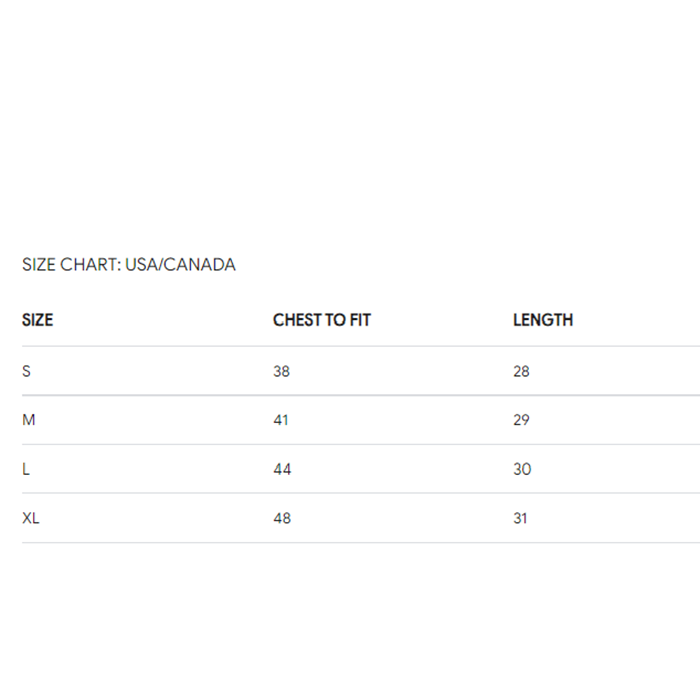
Task: Select the LENGTH column header
Action: coord(543,320)
